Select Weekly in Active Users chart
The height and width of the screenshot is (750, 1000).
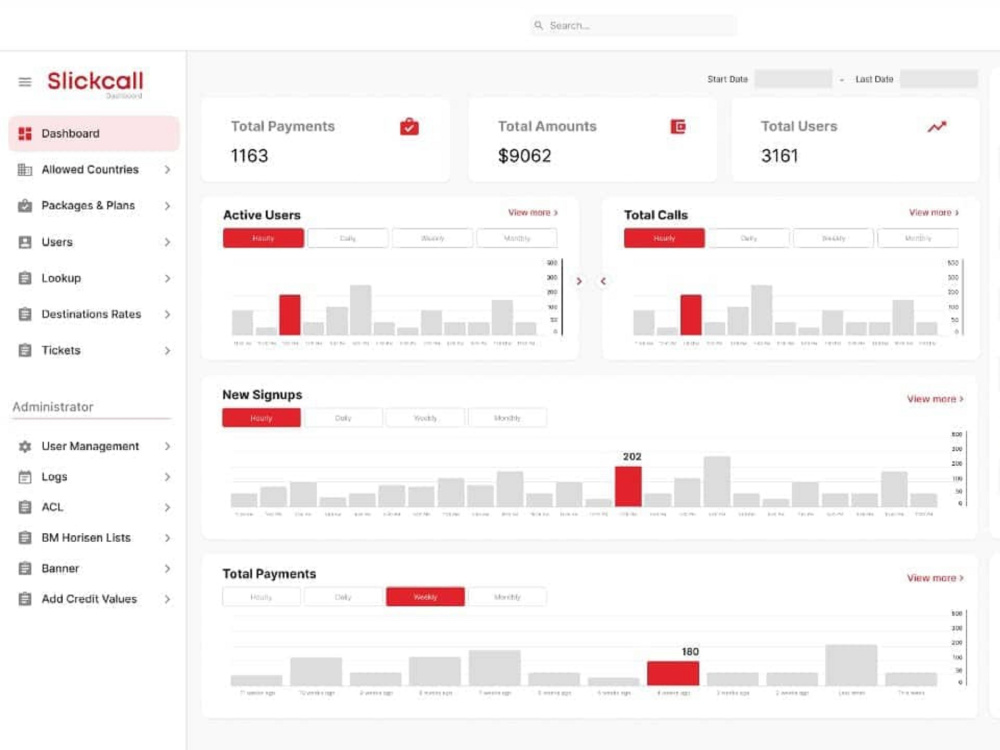point(432,238)
